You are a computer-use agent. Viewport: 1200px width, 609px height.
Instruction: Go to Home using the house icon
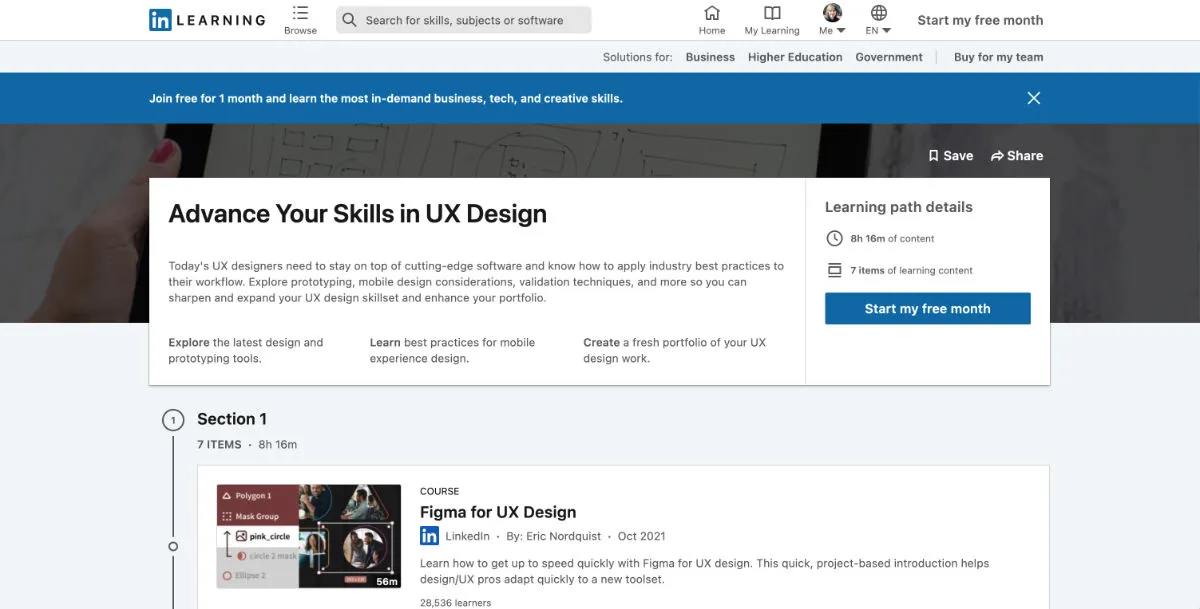click(x=711, y=14)
